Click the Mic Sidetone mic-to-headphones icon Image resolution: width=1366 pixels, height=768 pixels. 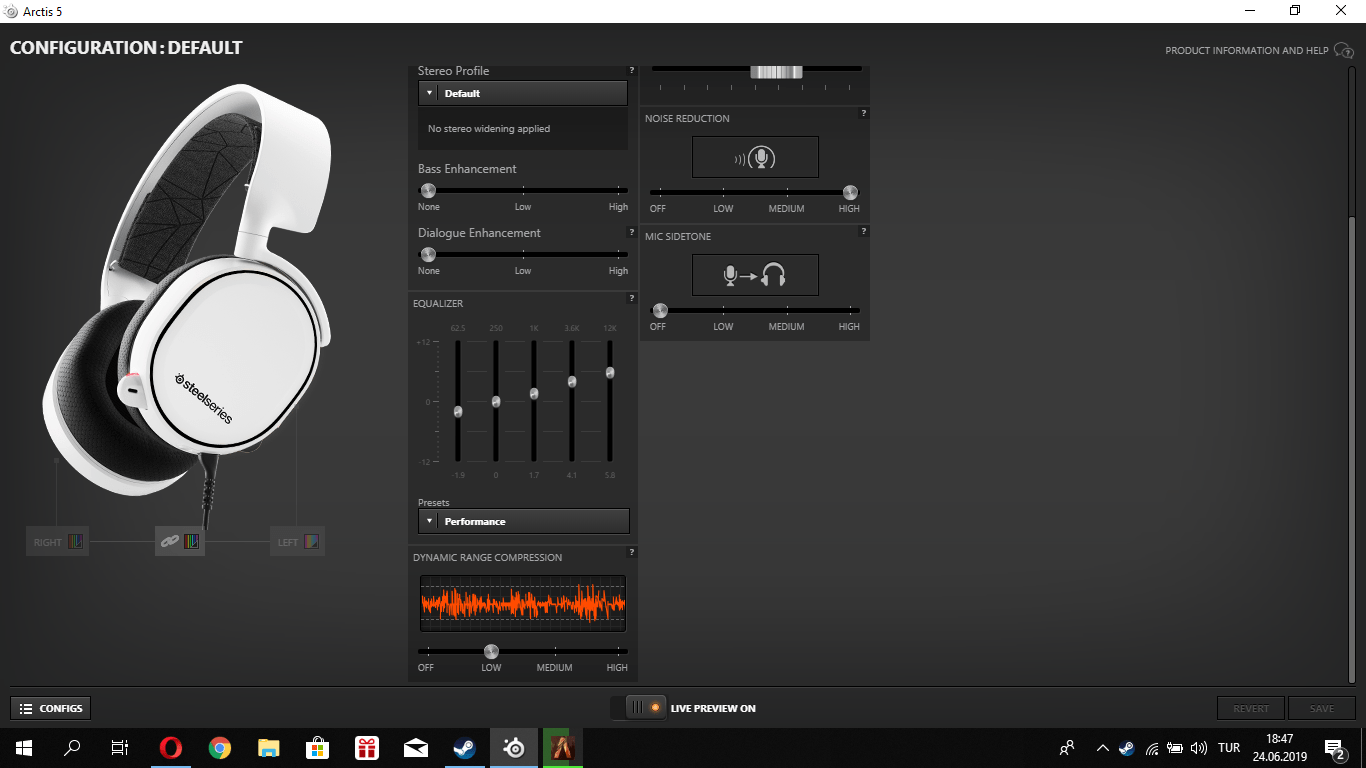(755, 275)
